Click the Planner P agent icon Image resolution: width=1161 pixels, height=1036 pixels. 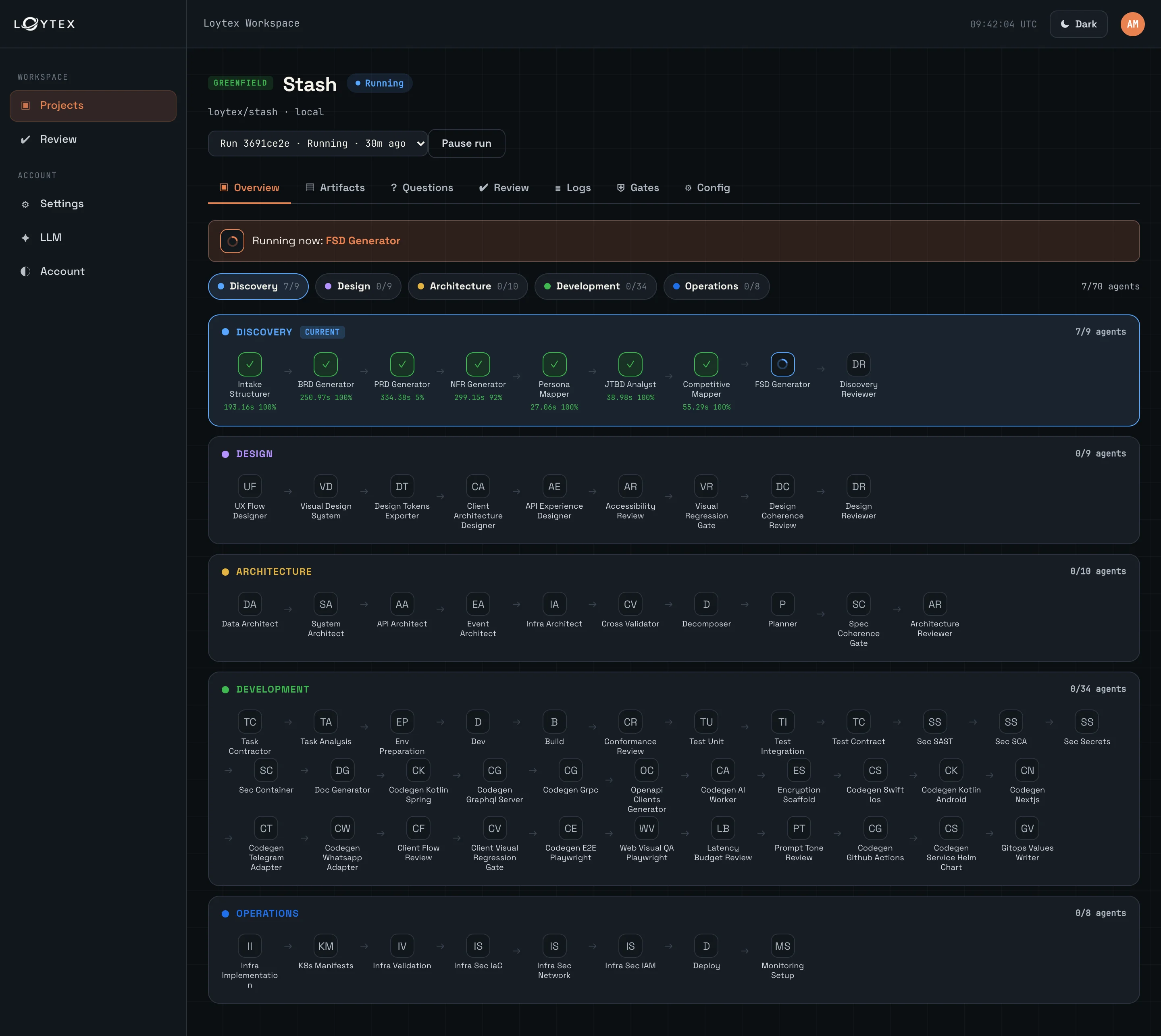point(782,605)
